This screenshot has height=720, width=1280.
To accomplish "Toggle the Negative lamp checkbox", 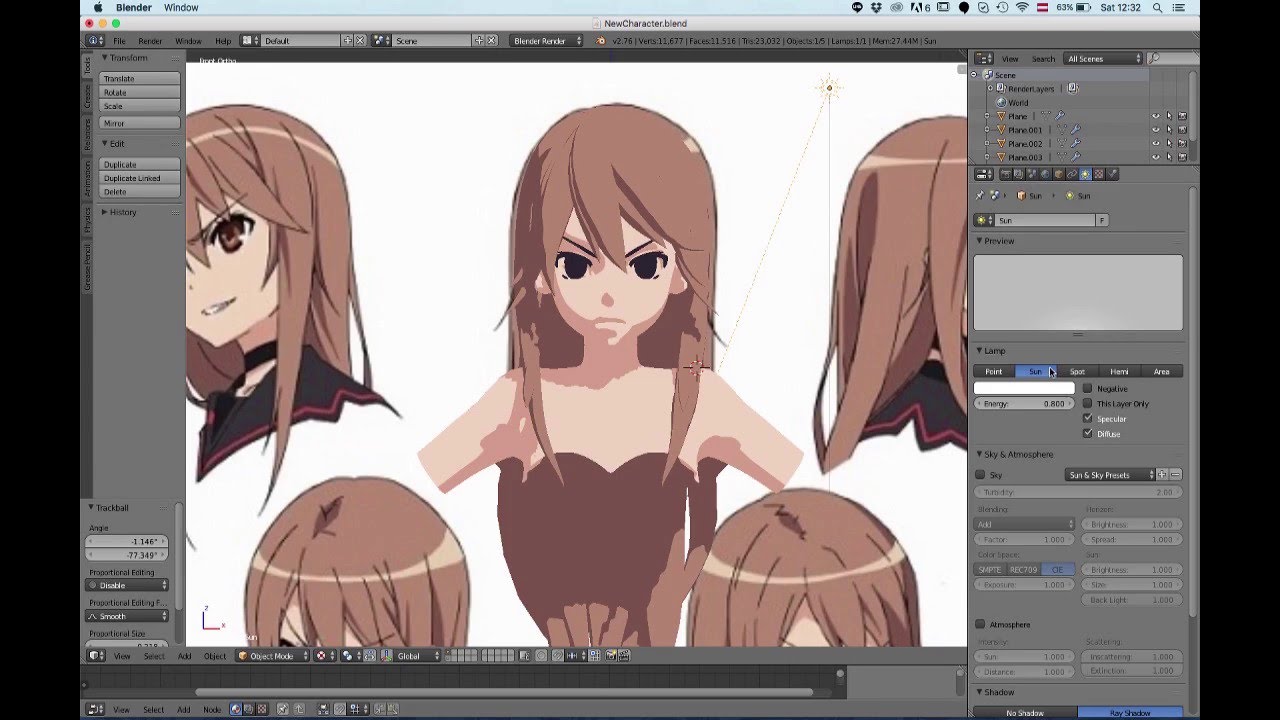I will click(1088, 388).
